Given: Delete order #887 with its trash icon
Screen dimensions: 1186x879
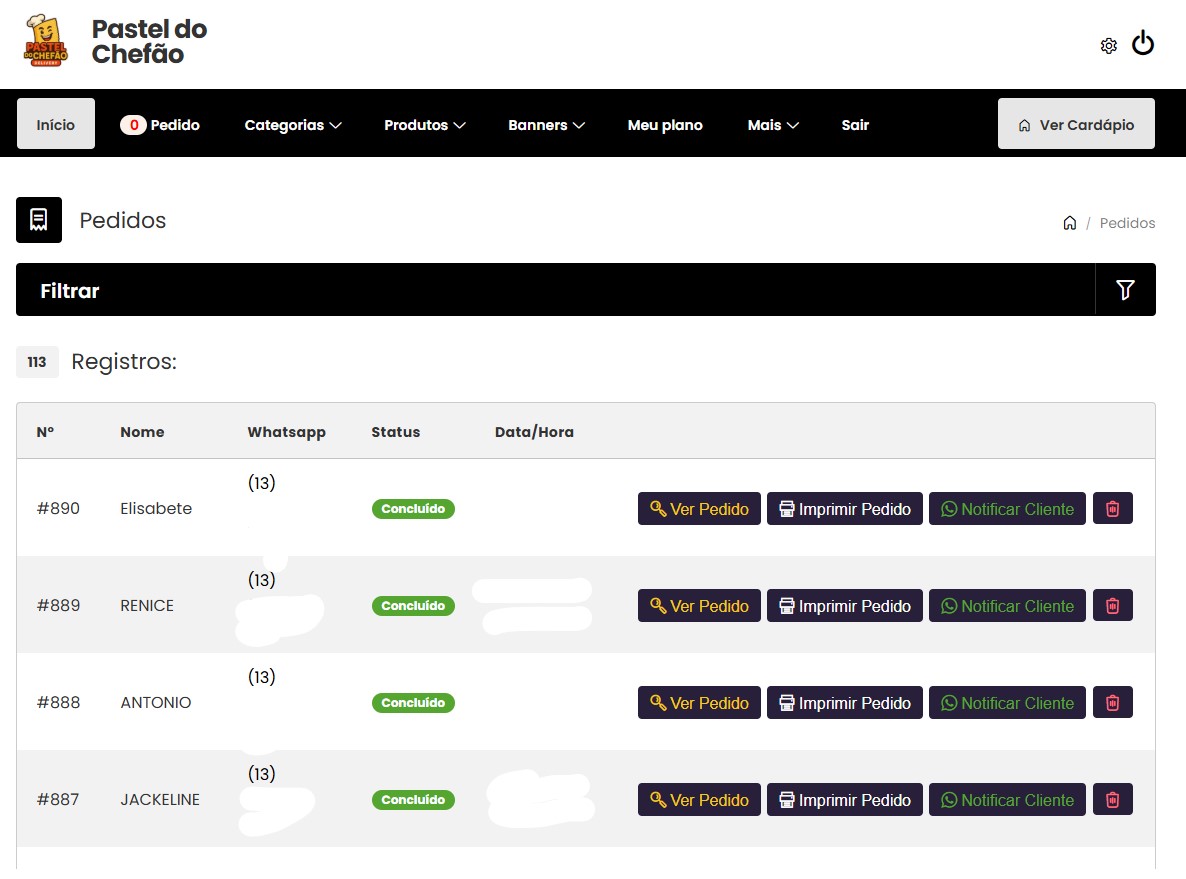Looking at the screenshot, I should pos(1112,799).
